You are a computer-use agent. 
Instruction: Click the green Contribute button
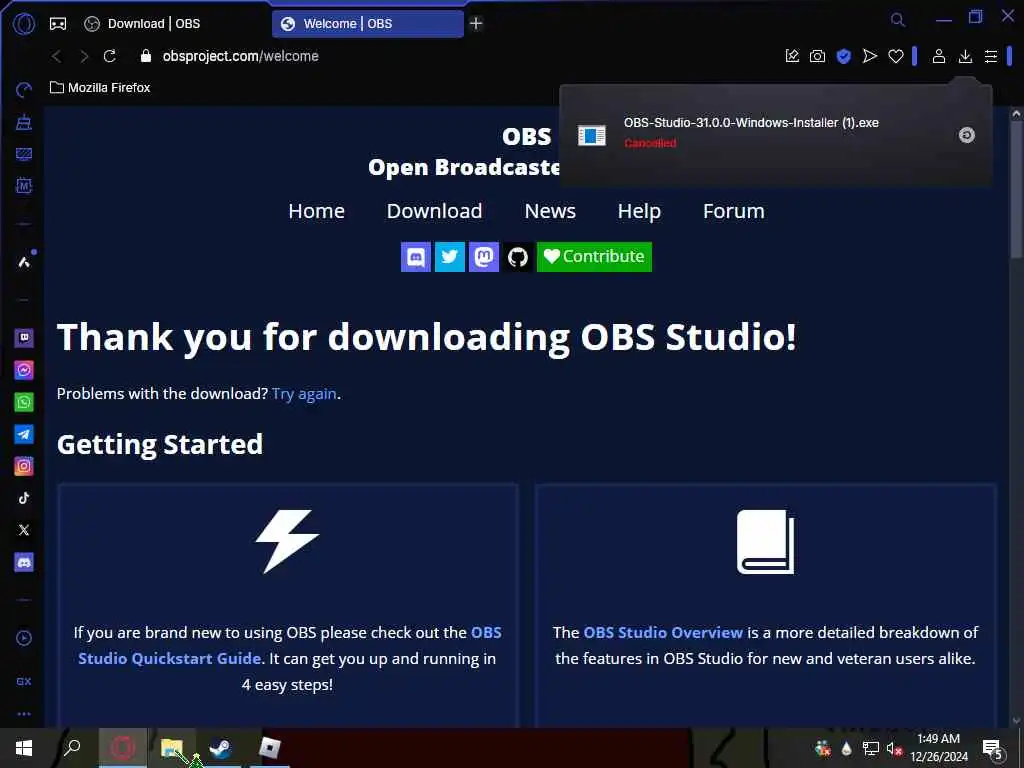point(594,257)
